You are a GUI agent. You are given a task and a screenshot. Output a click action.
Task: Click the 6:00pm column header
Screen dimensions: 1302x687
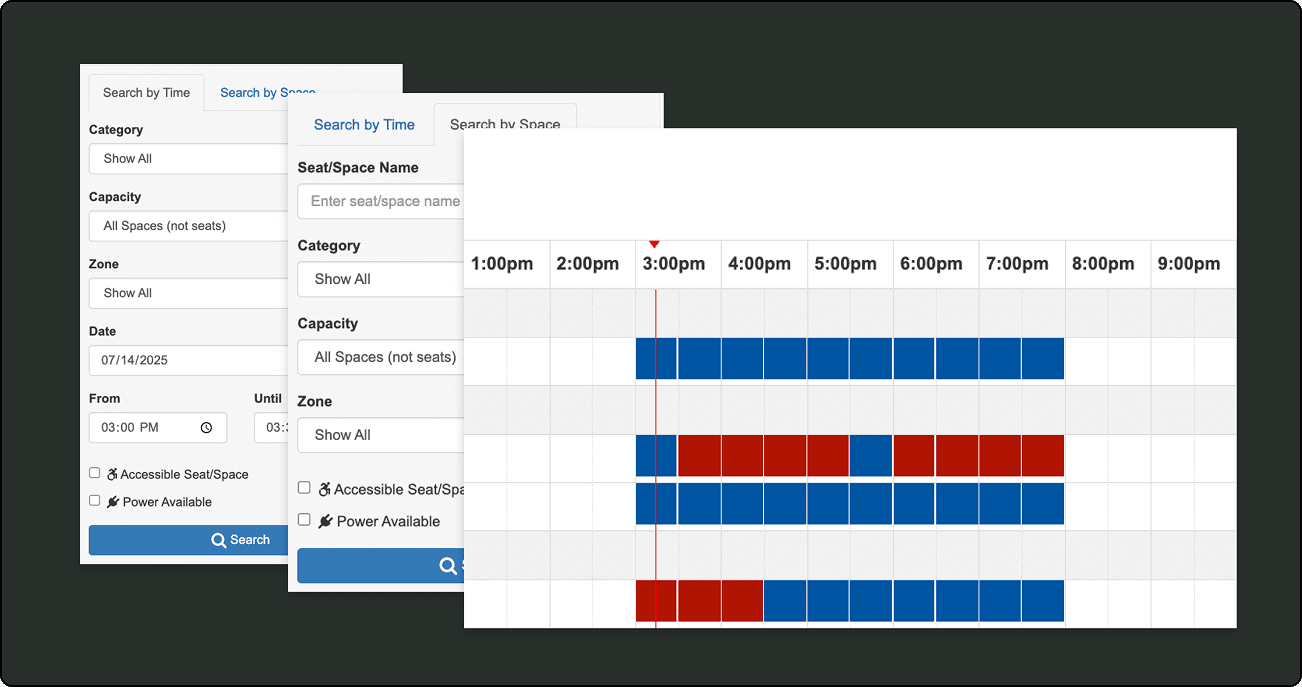coord(936,264)
